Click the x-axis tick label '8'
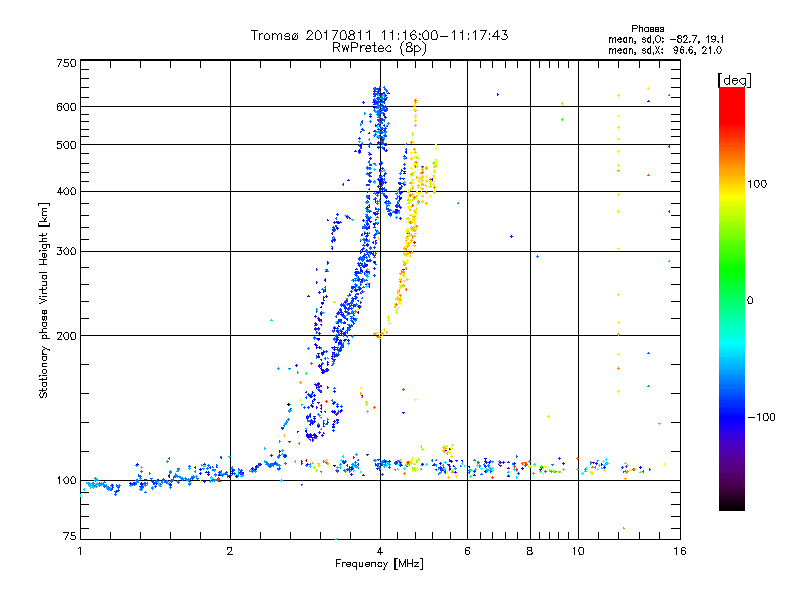 click(x=530, y=551)
